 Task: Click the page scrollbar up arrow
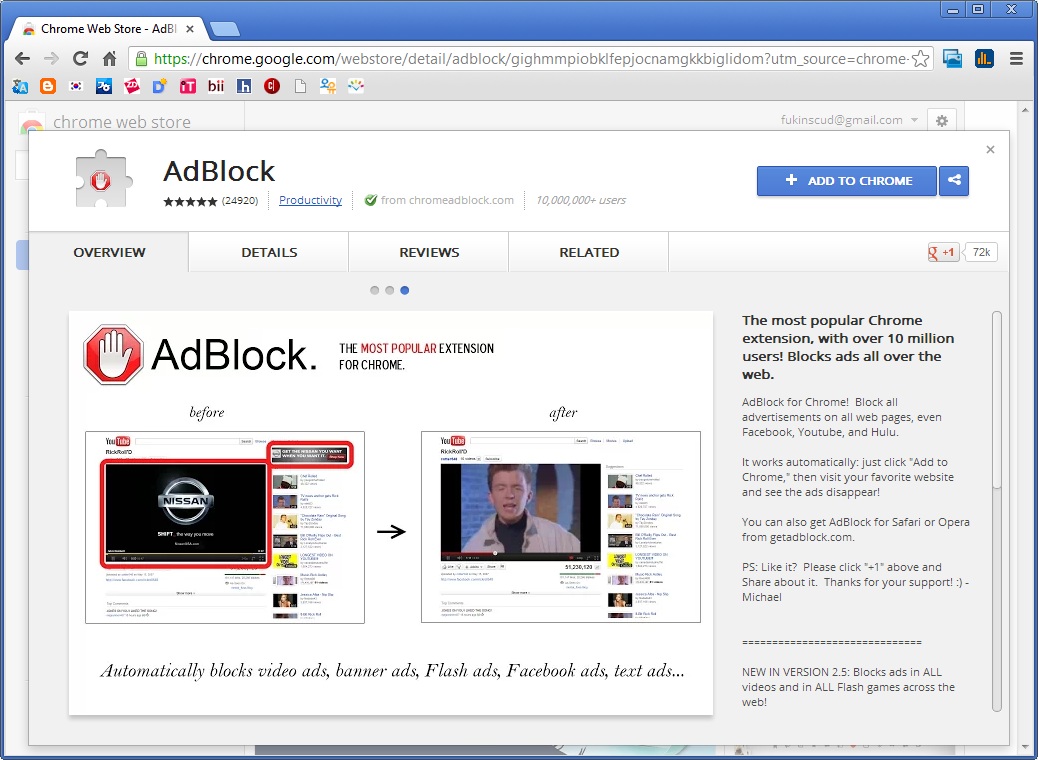point(1026,111)
